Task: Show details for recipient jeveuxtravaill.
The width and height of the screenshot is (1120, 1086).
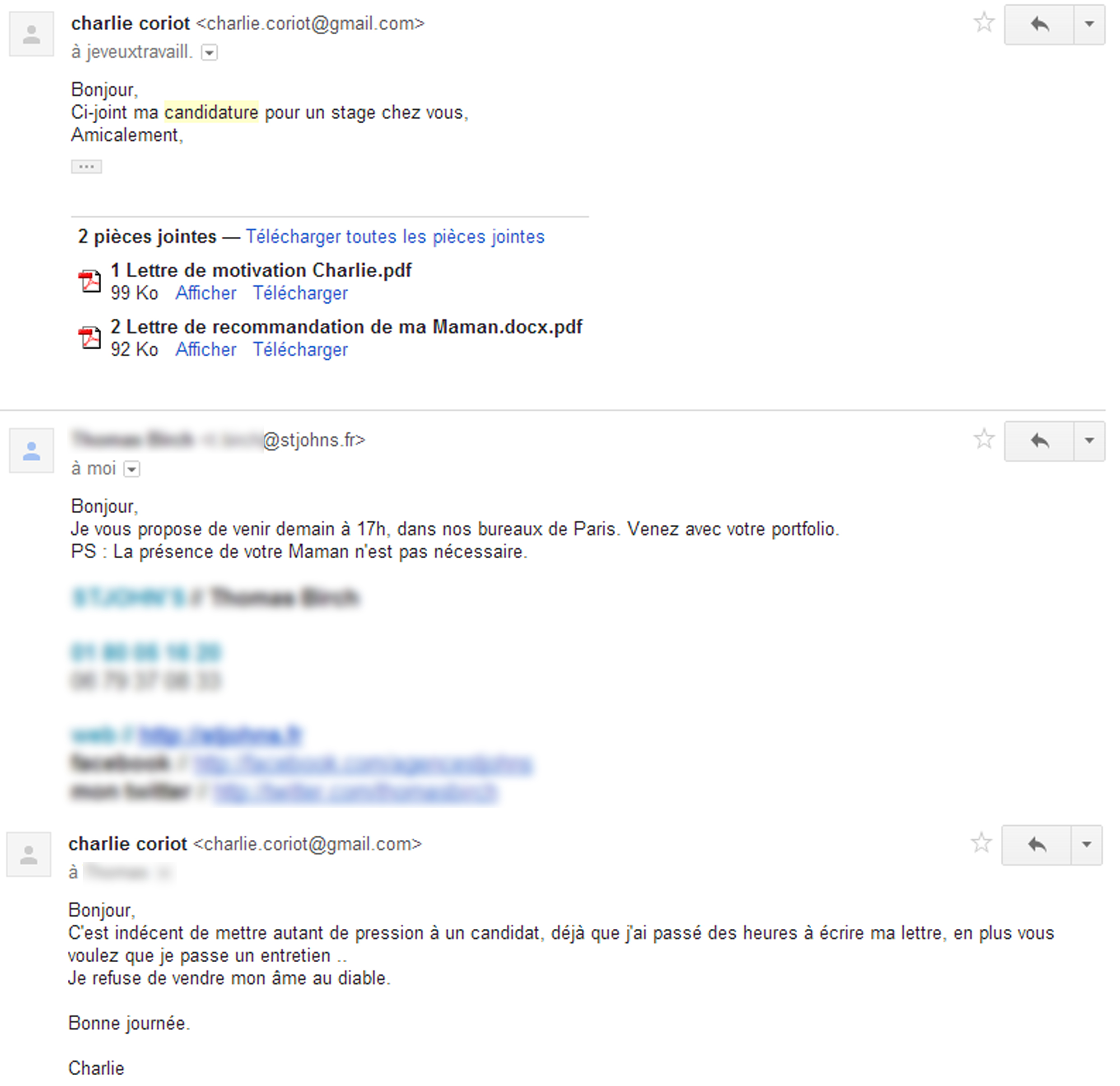Action: [x=210, y=53]
